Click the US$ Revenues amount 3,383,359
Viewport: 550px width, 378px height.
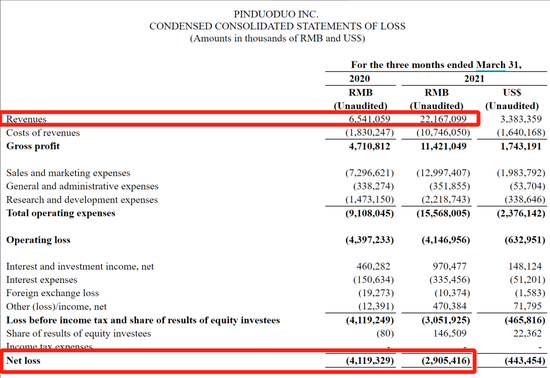click(521, 119)
